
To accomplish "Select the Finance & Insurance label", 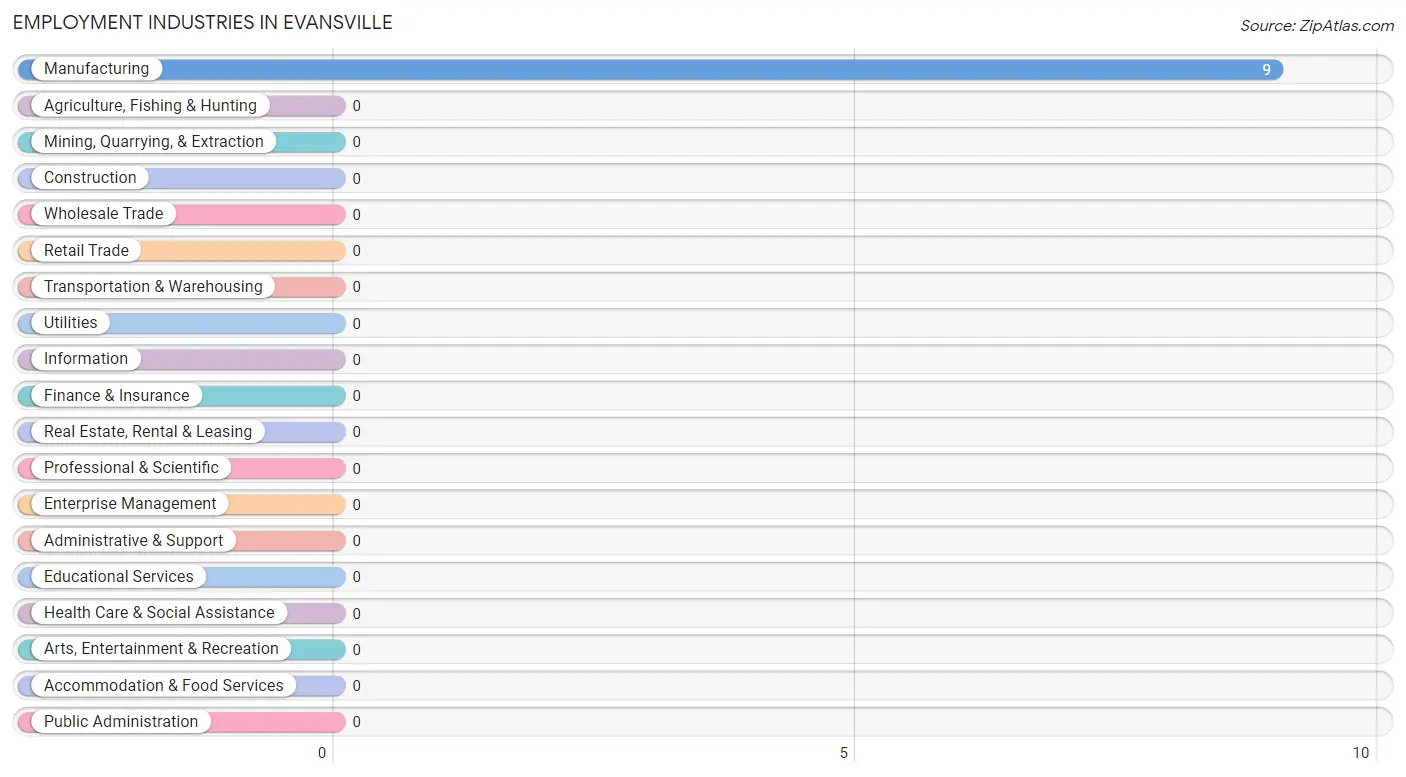I will (x=116, y=395).
